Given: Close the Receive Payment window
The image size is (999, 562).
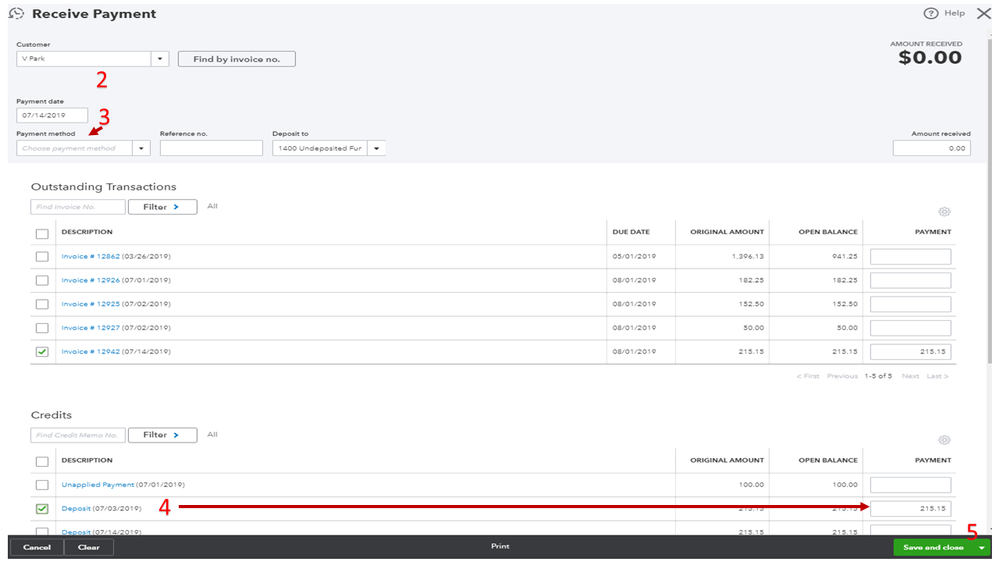Looking at the screenshot, I should point(983,14).
